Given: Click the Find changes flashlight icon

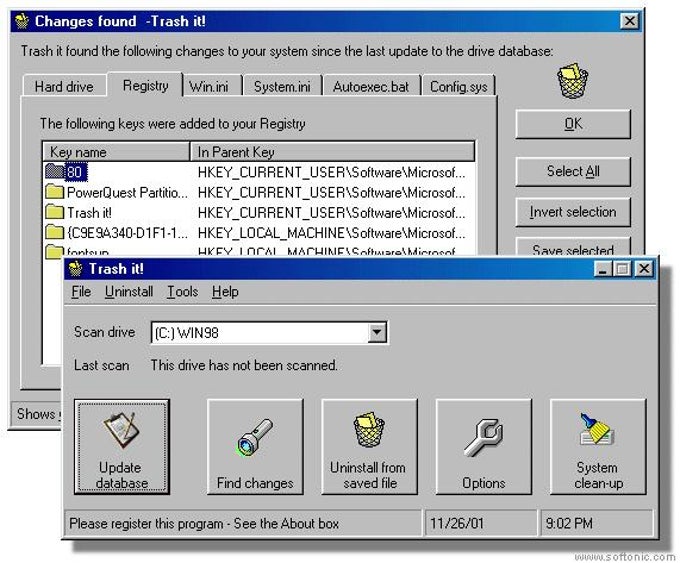Looking at the screenshot, I should (255, 437).
